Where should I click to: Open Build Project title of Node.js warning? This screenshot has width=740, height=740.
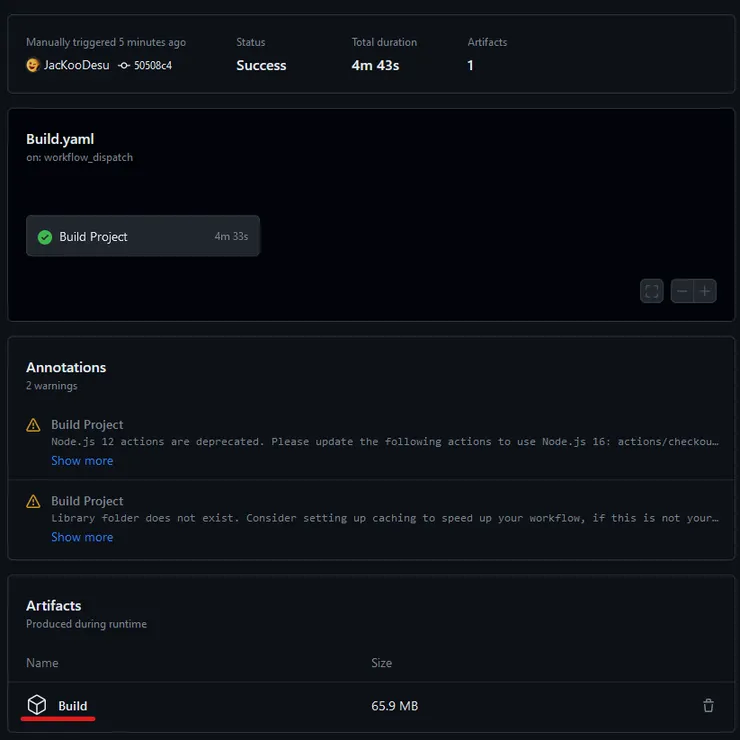click(x=87, y=425)
